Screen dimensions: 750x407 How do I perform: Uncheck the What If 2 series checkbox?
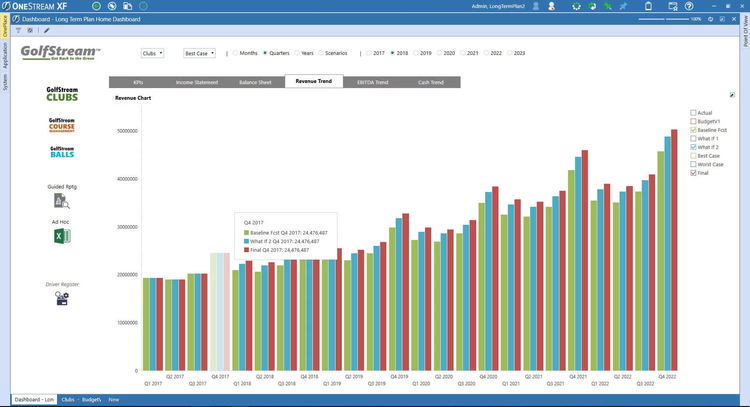coord(693,147)
